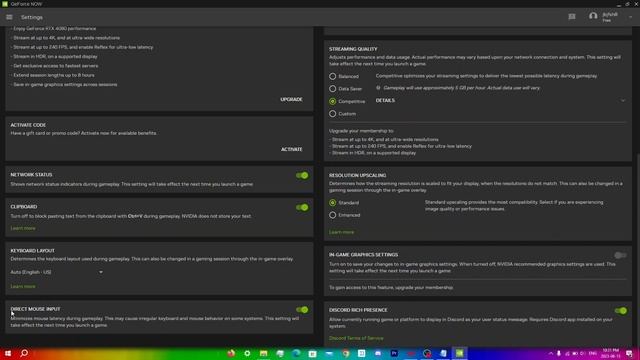Select Standard resolution upscaling

point(333,202)
